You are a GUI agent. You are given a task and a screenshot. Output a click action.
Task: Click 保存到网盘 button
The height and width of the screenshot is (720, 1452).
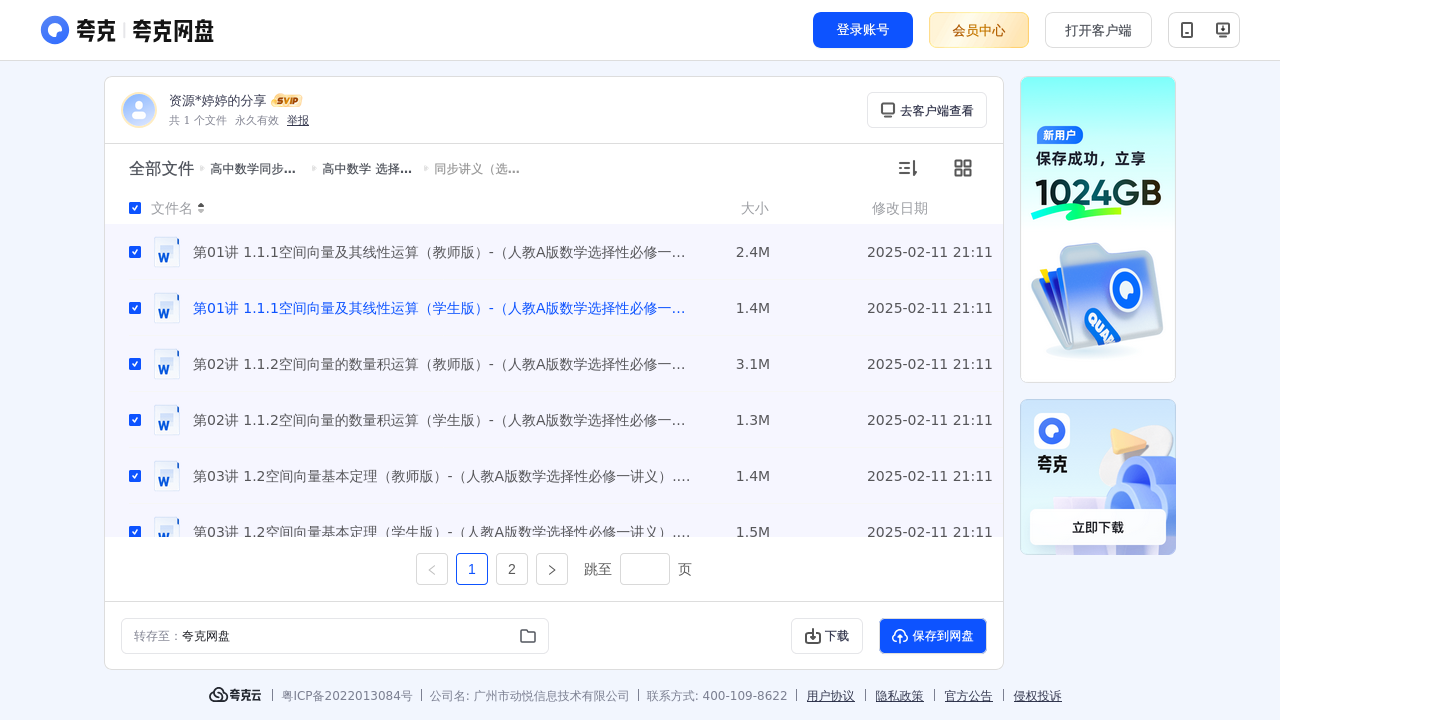pos(933,636)
